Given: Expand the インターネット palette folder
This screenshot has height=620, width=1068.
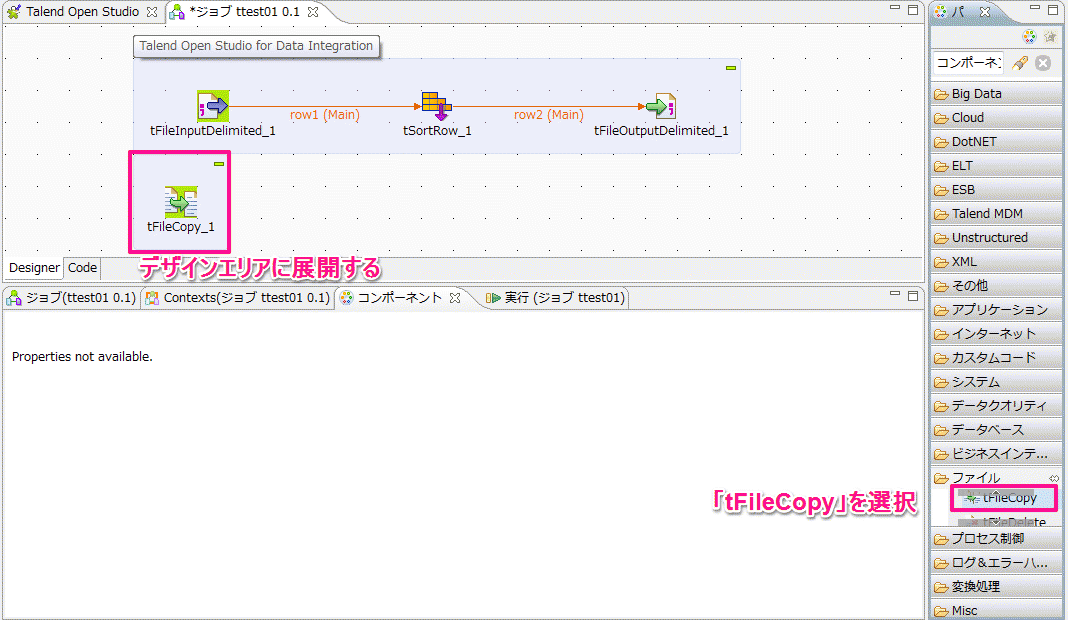Looking at the screenshot, I should pos(996,334).
